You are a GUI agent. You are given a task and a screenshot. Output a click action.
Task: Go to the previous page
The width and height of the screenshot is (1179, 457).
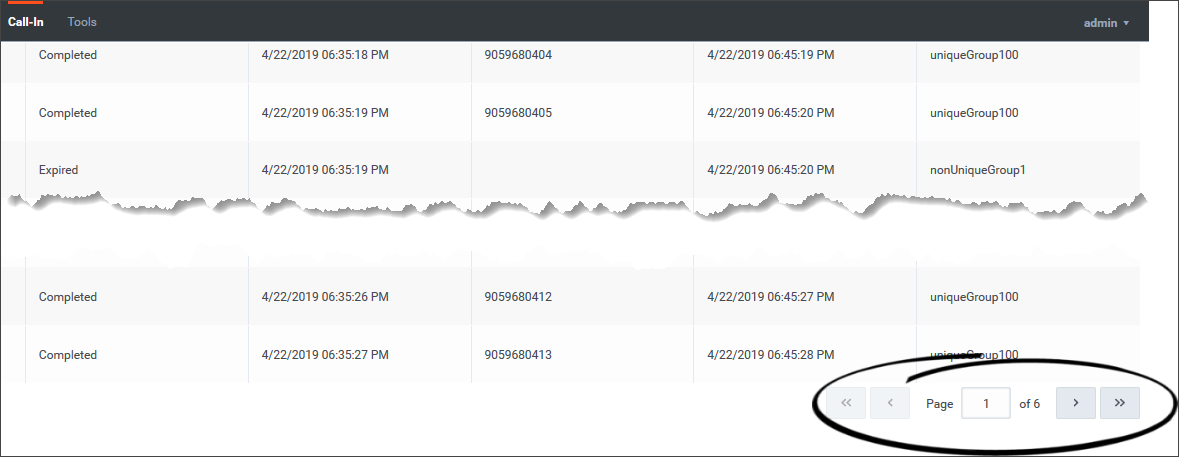tap(890, 403)
